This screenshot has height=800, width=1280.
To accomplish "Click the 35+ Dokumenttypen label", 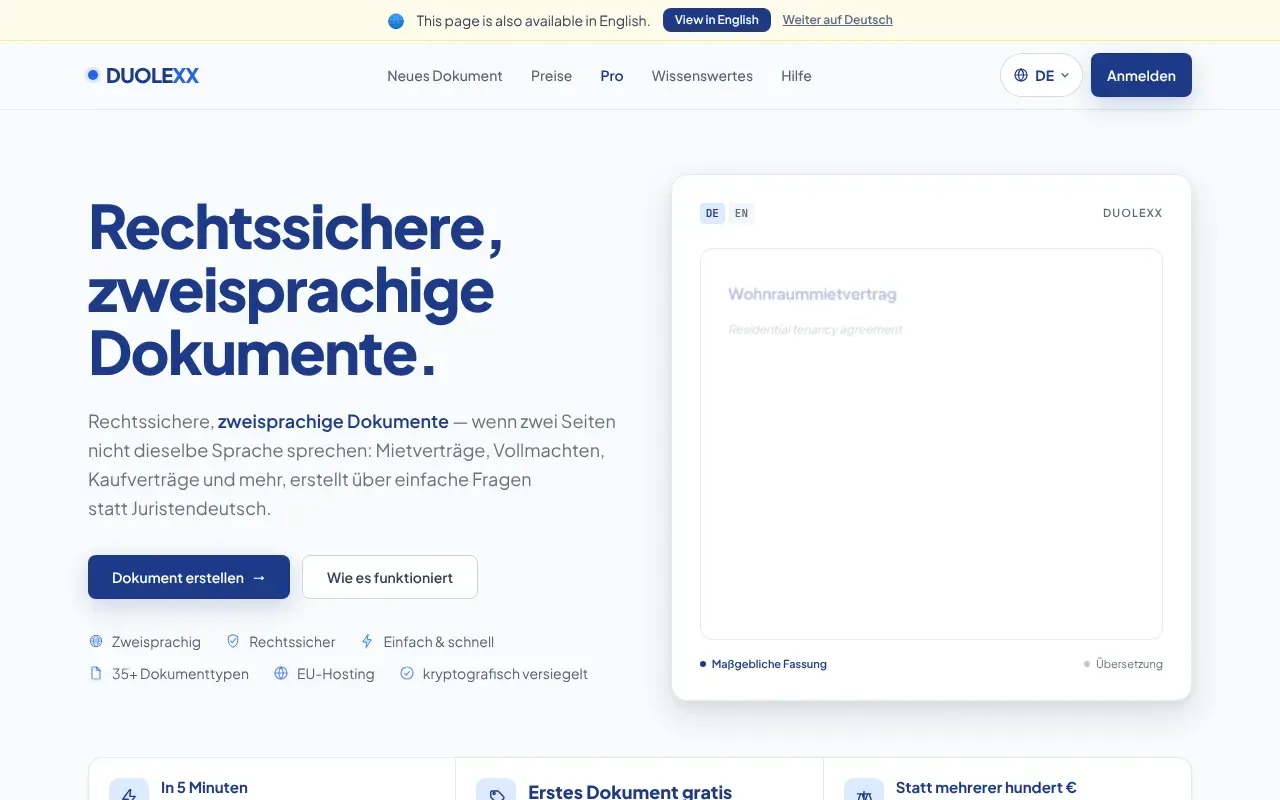I will point(180,674).
